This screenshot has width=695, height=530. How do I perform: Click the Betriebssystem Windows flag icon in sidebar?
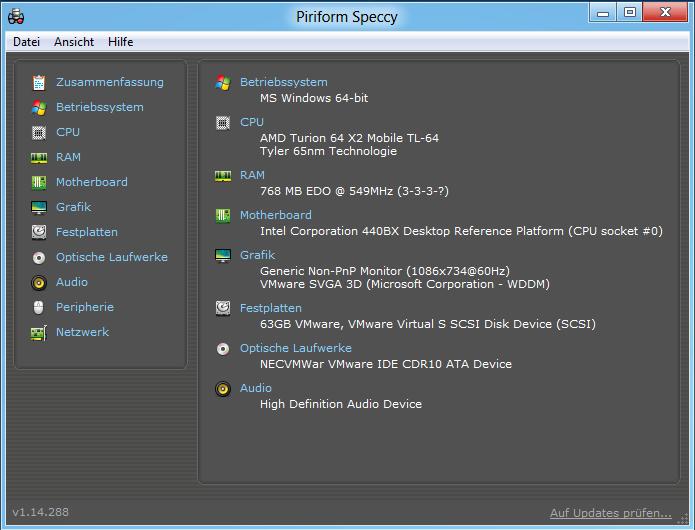coord(39,107)
